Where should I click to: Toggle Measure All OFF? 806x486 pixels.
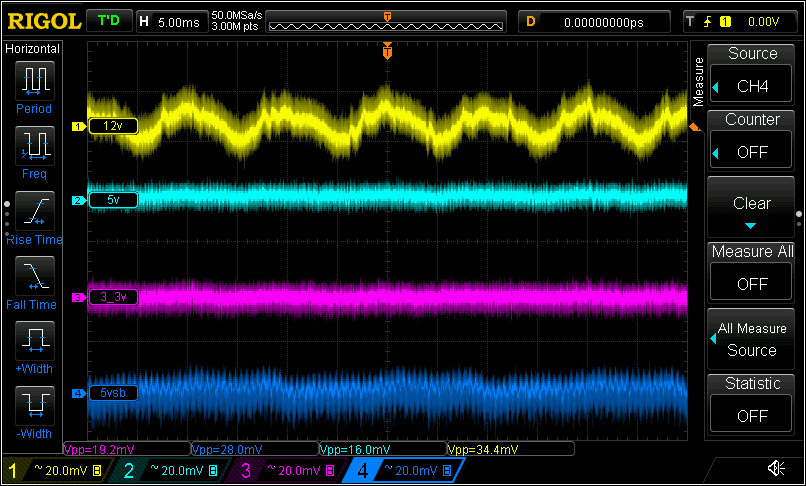point(750,272)
